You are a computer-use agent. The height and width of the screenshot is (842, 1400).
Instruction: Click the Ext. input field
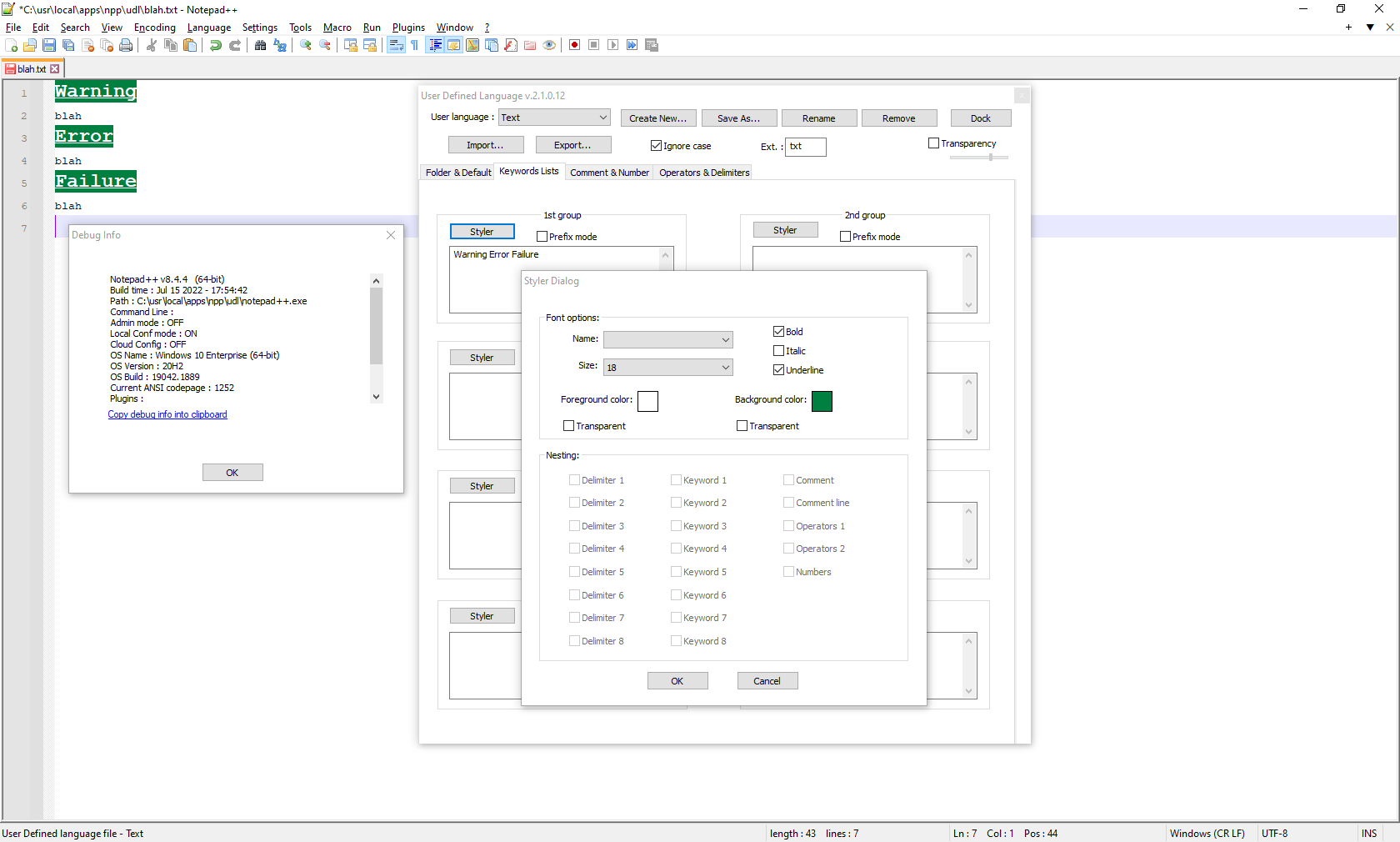coord(806,147)
